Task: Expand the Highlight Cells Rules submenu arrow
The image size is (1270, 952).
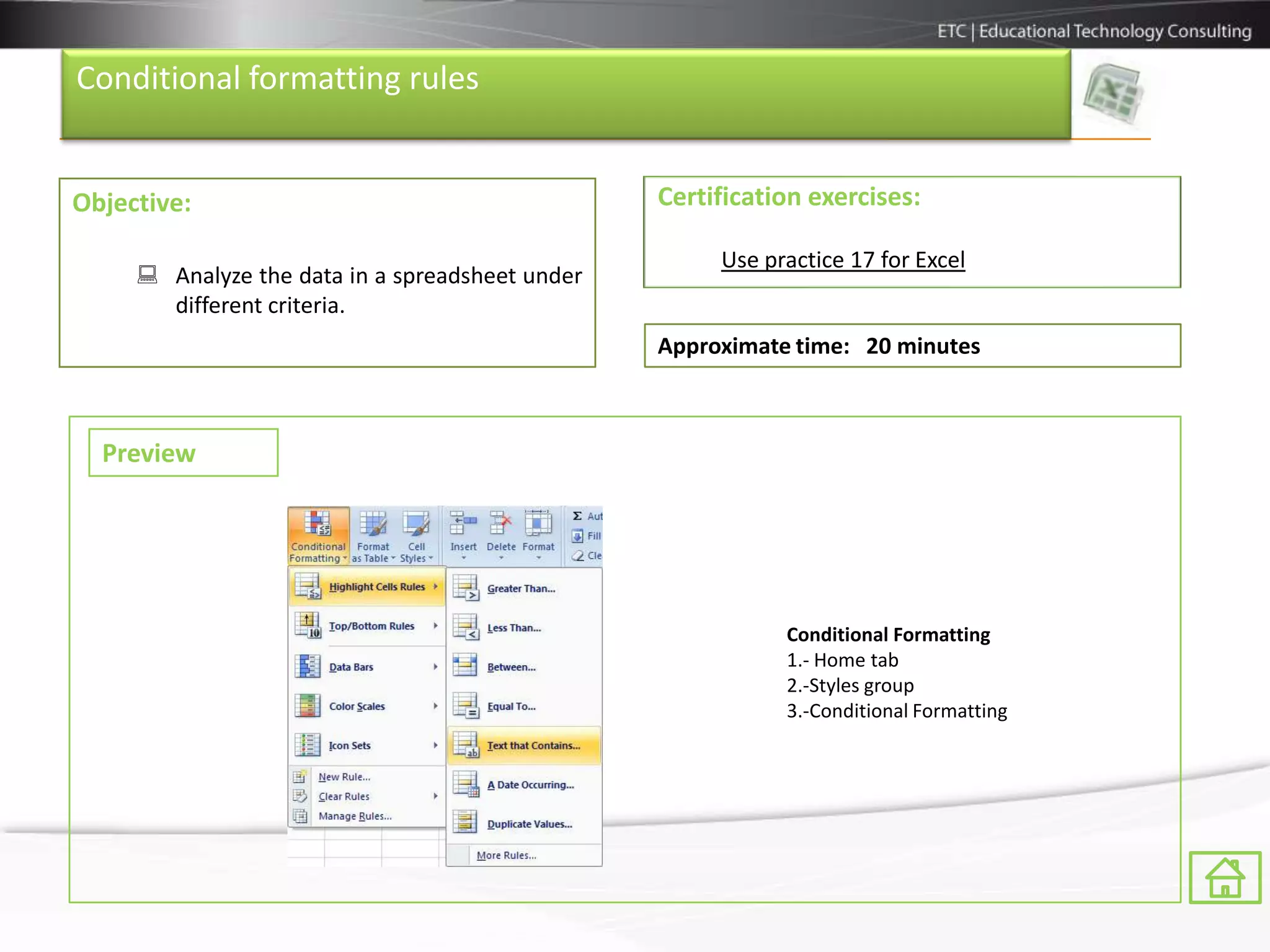Action: (435, 586)
